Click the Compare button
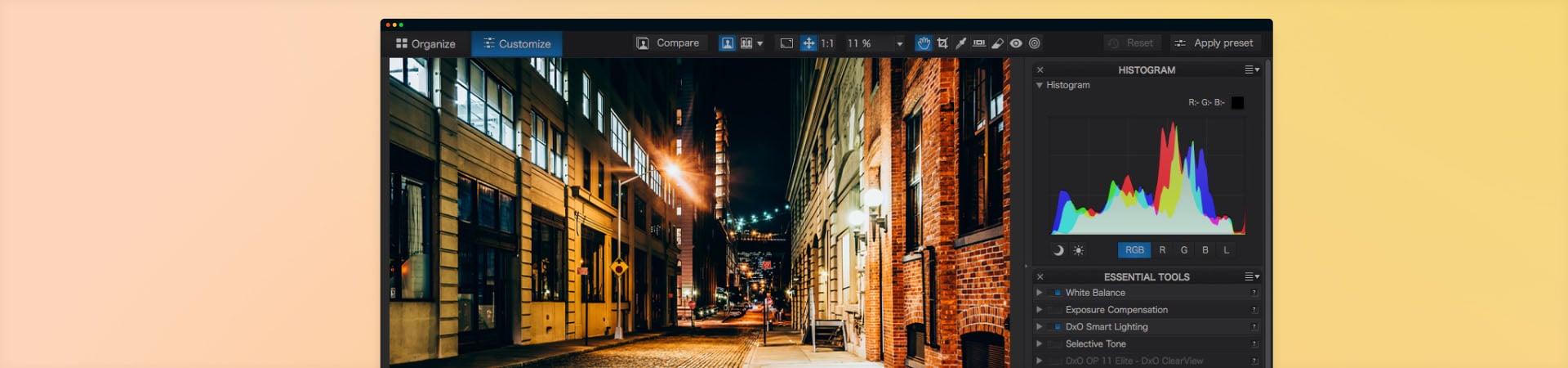Image resolution: width=1568 pixels, height=368 pixels. 668,43
